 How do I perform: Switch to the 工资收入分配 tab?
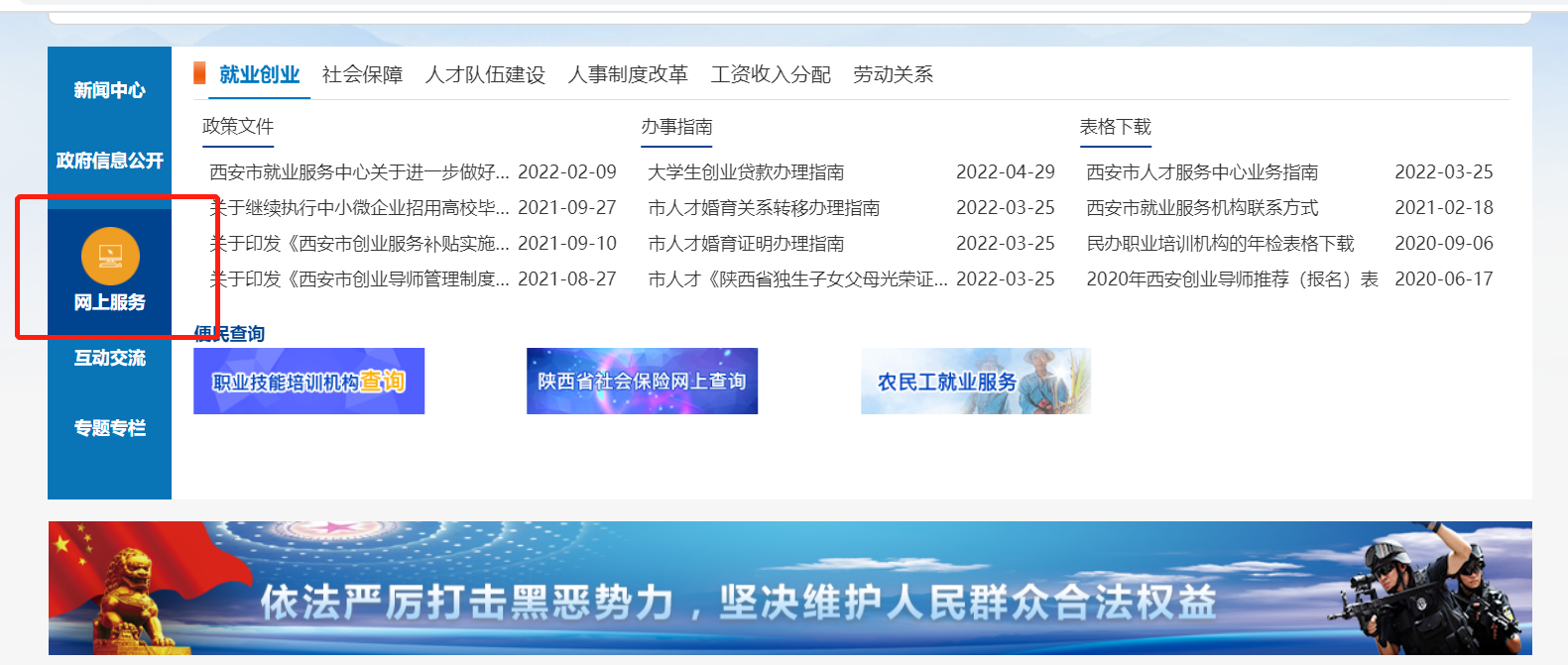click(x=771, y=74)
